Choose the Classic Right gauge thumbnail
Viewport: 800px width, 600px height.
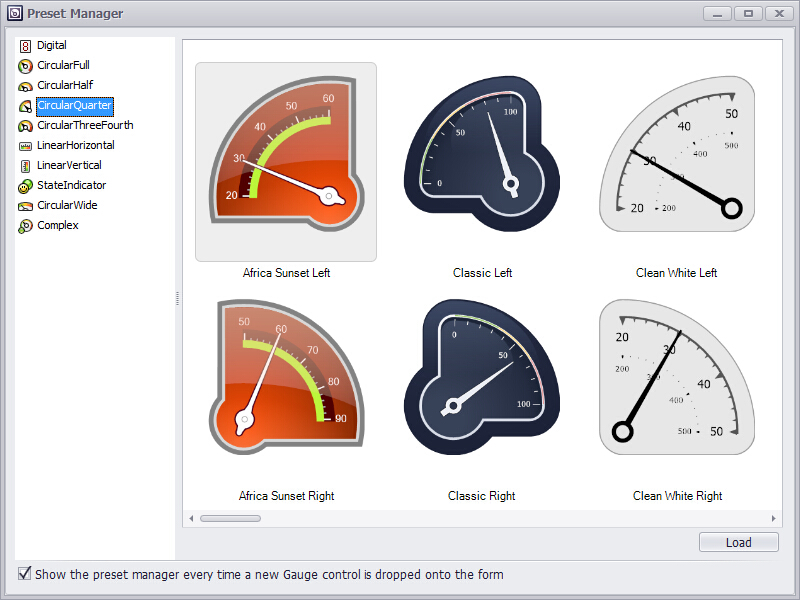(x=482, y=377)
